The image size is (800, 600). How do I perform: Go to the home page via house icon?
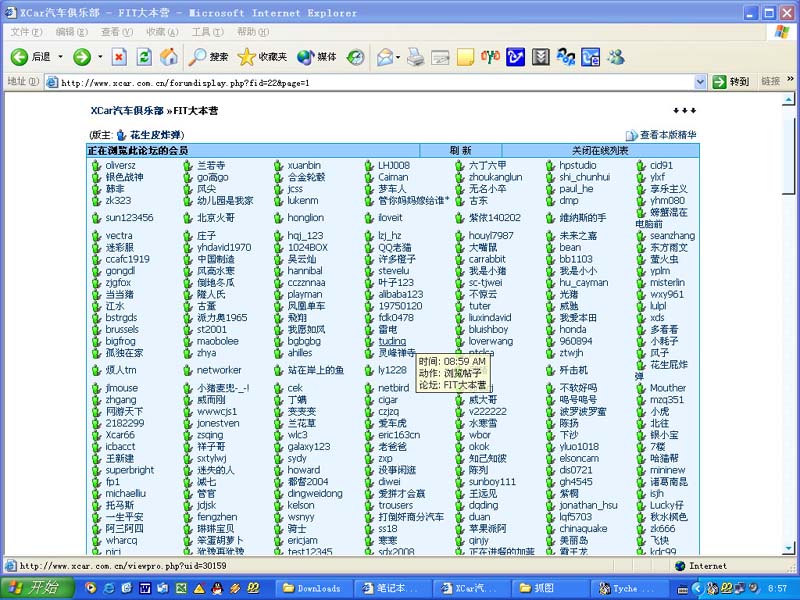click(169, 57)
